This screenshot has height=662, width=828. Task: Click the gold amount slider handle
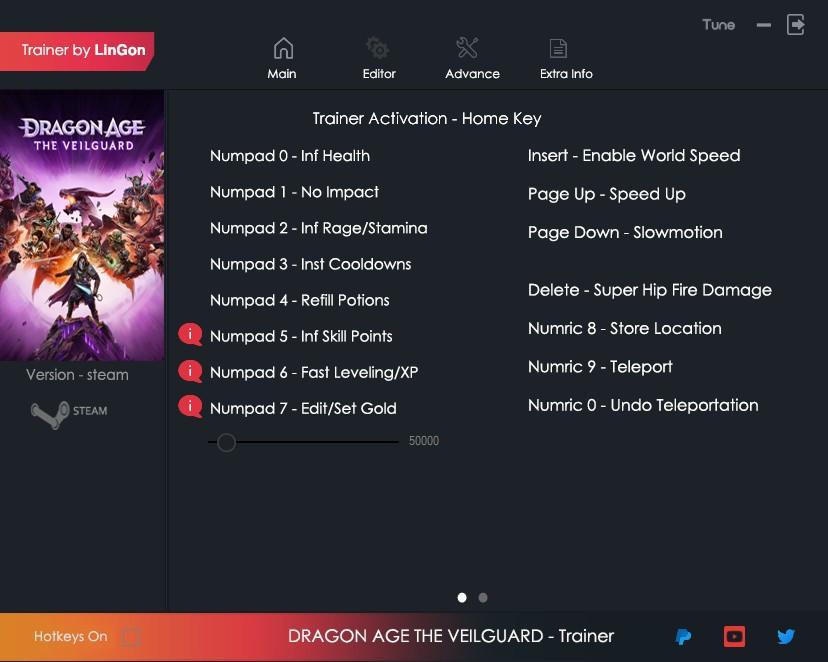227,442
